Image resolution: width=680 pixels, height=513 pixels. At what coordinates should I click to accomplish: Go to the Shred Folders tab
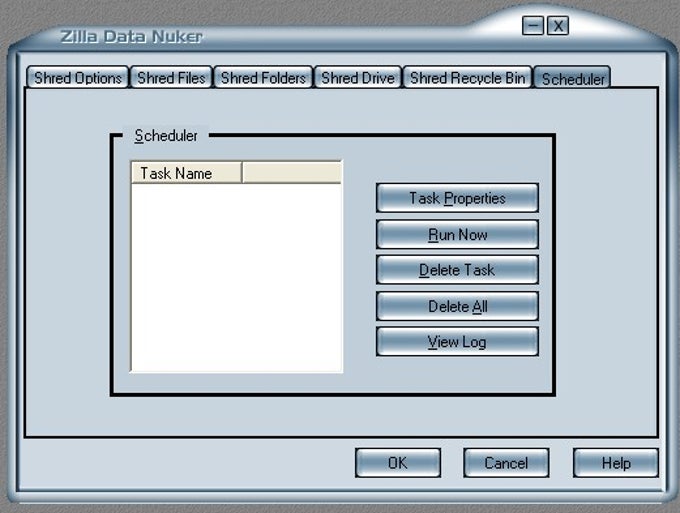pyautogui.click(x=263, y=78)
